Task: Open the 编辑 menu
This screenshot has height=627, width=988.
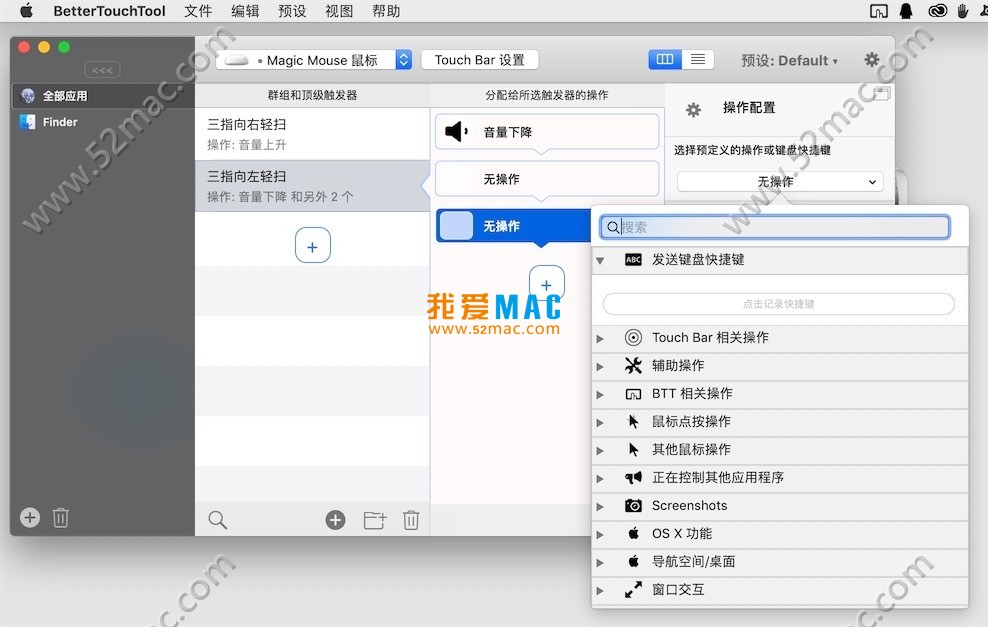Action: 245,11
